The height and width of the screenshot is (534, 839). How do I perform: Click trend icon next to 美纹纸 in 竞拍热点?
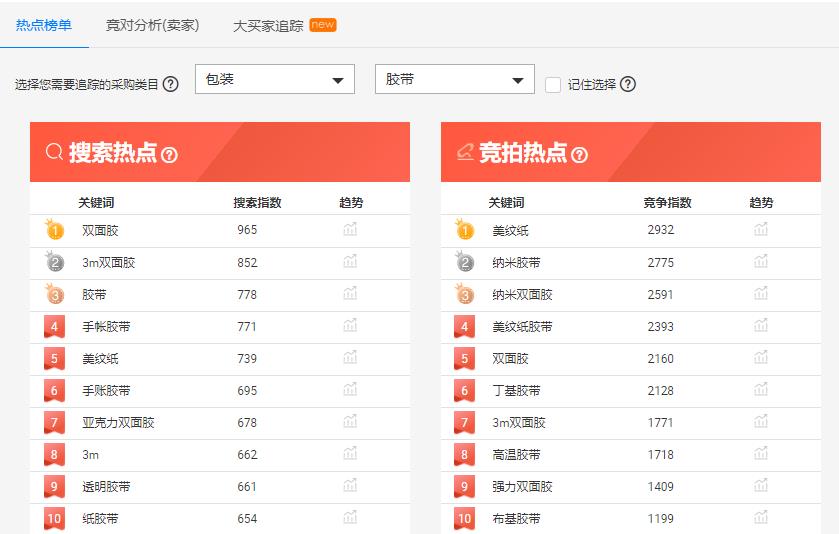pos(761,230)
